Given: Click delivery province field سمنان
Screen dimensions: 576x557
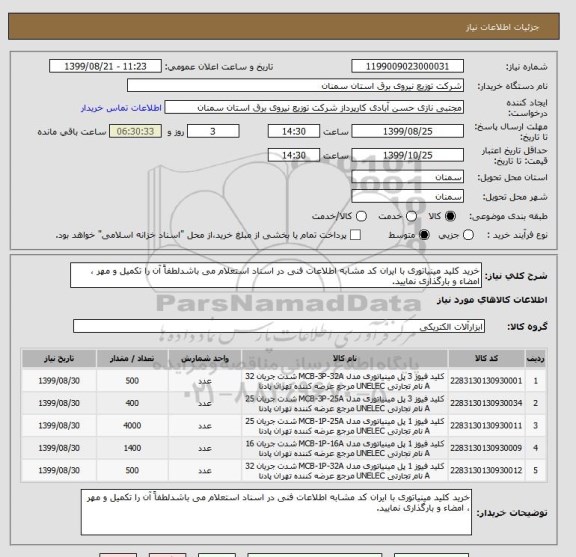Looking at the screenshot, I should click(407, 177).
